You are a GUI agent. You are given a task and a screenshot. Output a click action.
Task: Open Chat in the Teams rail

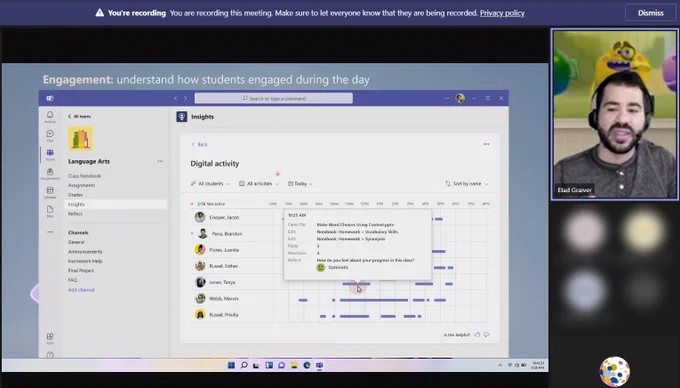(x=50, y=136)
